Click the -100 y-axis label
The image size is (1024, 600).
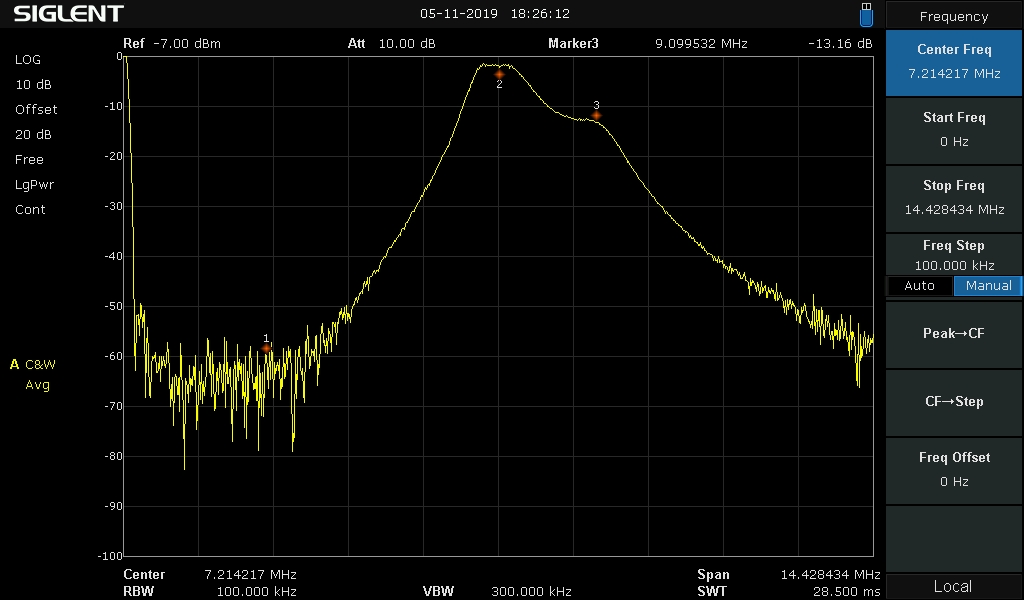coord(110,556)
